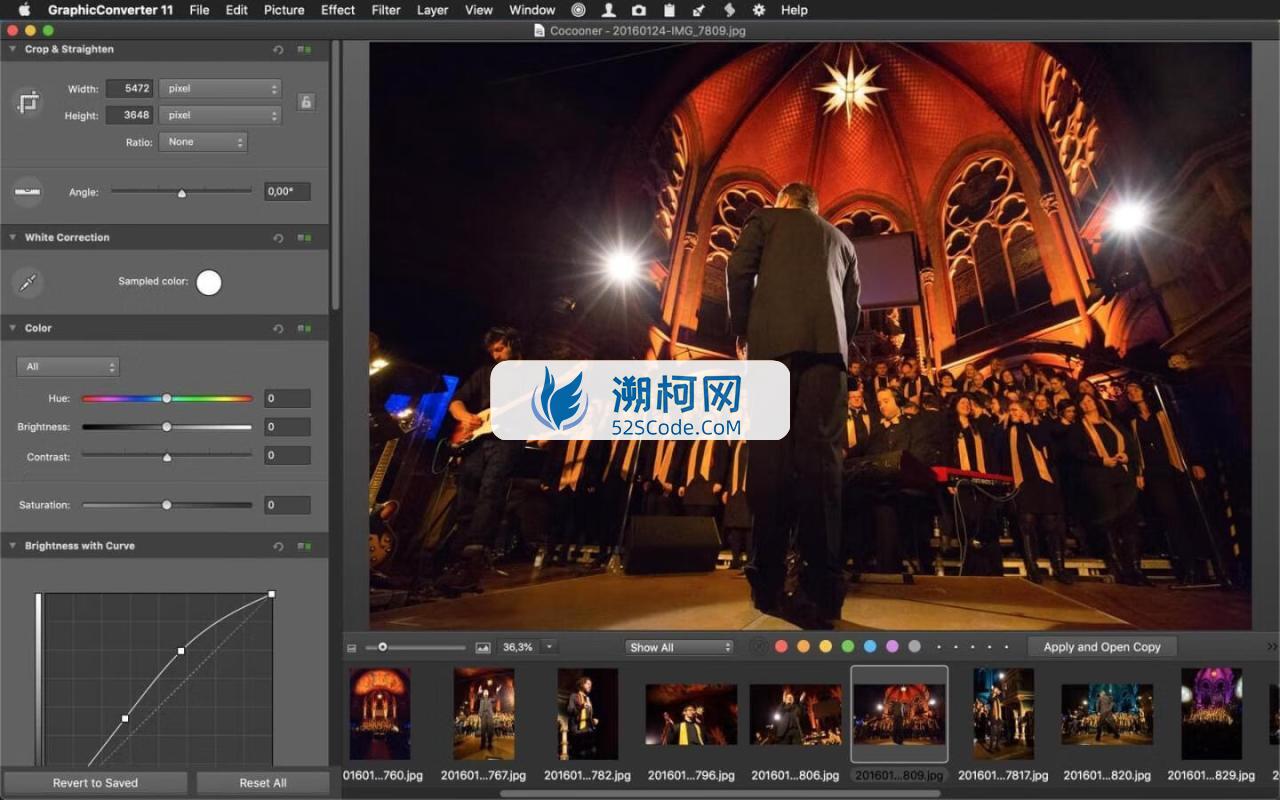Apply the red color label
This screenshot has width=1280, height=800.
click(x=782, y=647)
